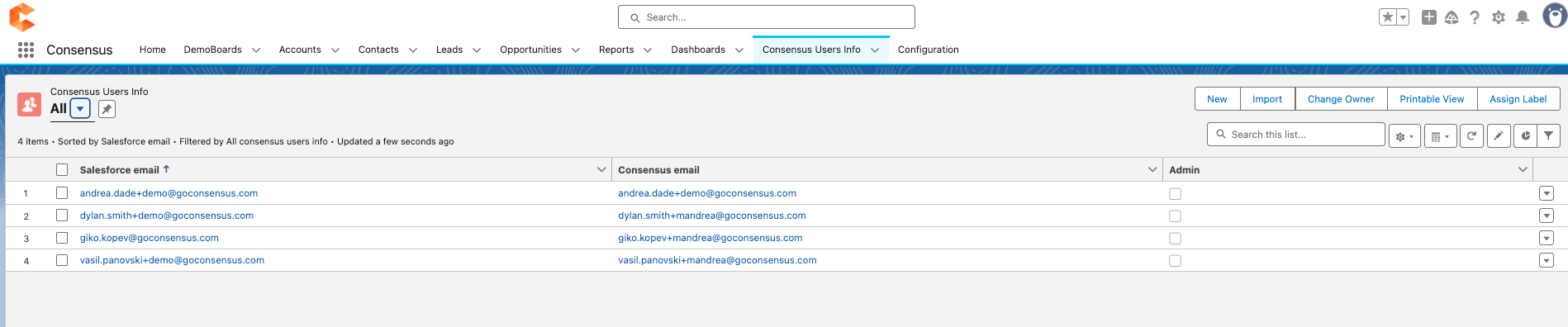
Task: Open the App Launcher grid icon
Action: (x=26, y=50)
